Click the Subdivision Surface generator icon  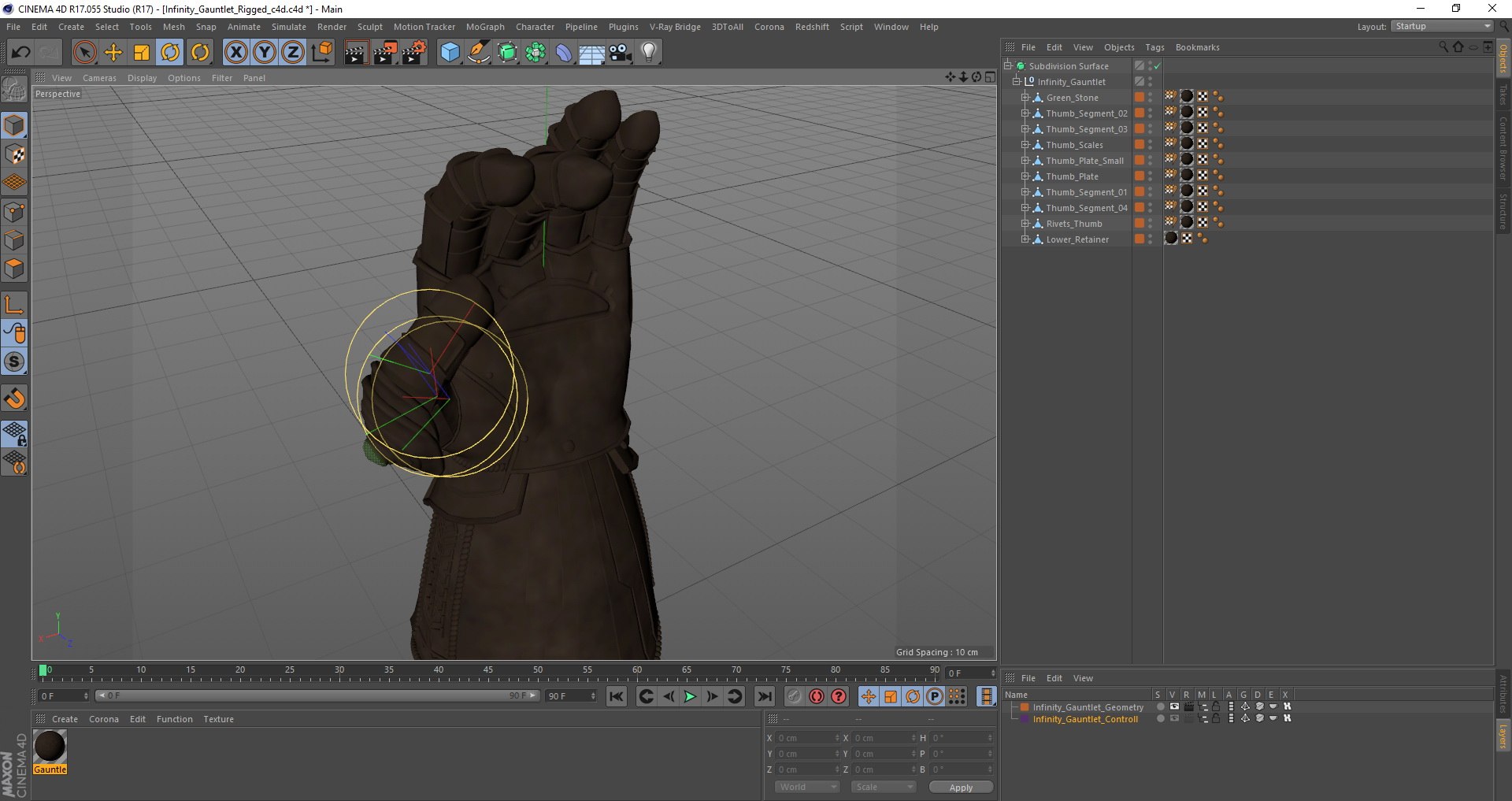(x=507, y=53)
